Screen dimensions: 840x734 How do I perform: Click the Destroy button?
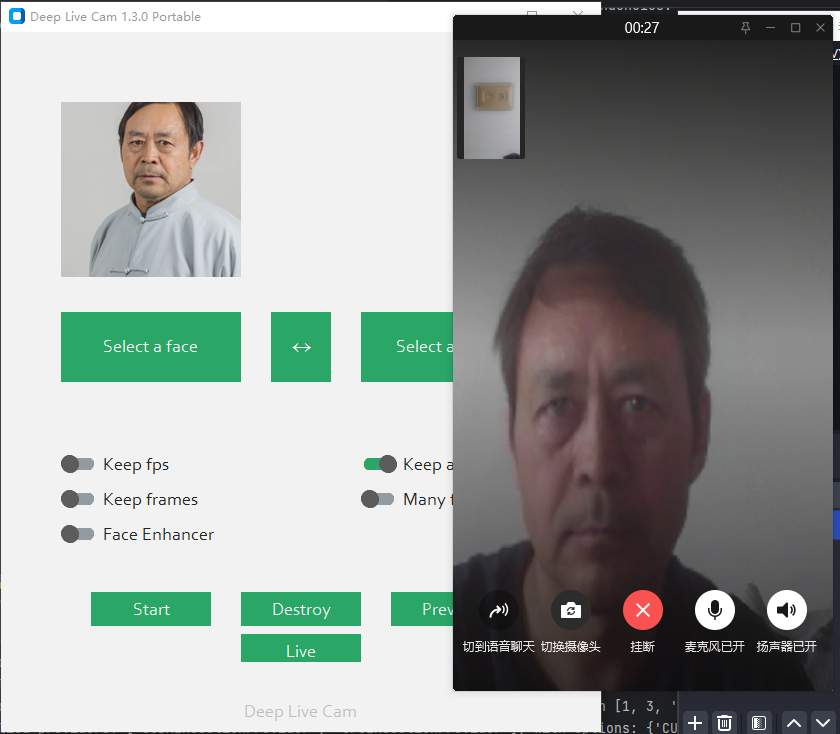(301, 609)
